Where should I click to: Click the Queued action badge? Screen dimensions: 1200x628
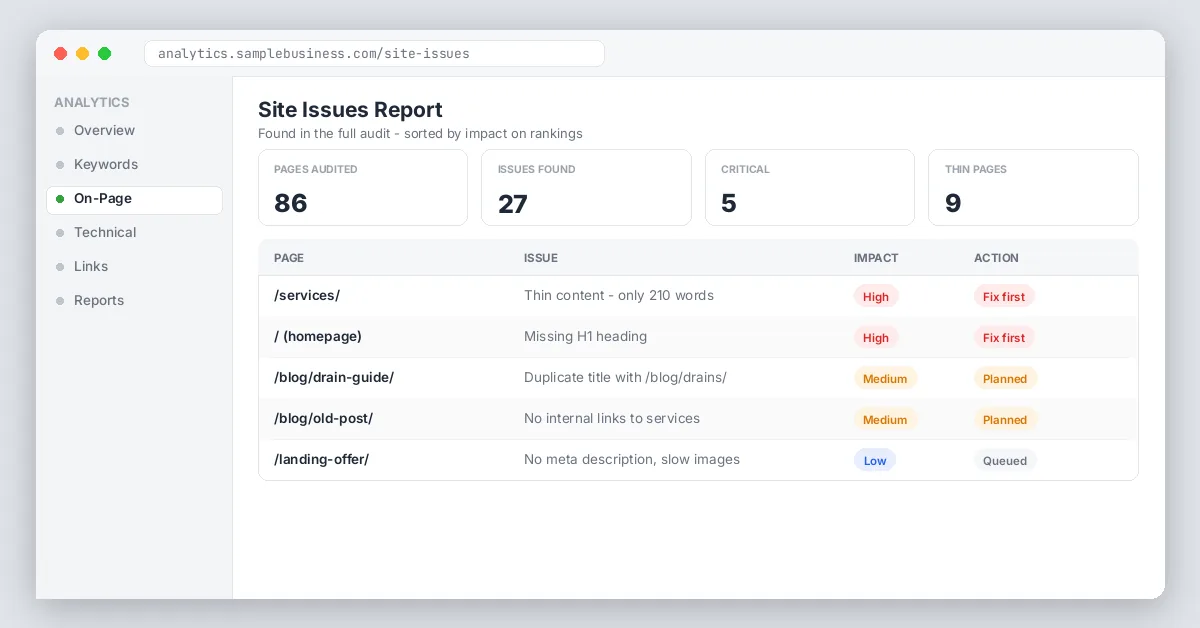click(x=1005, y=460)
